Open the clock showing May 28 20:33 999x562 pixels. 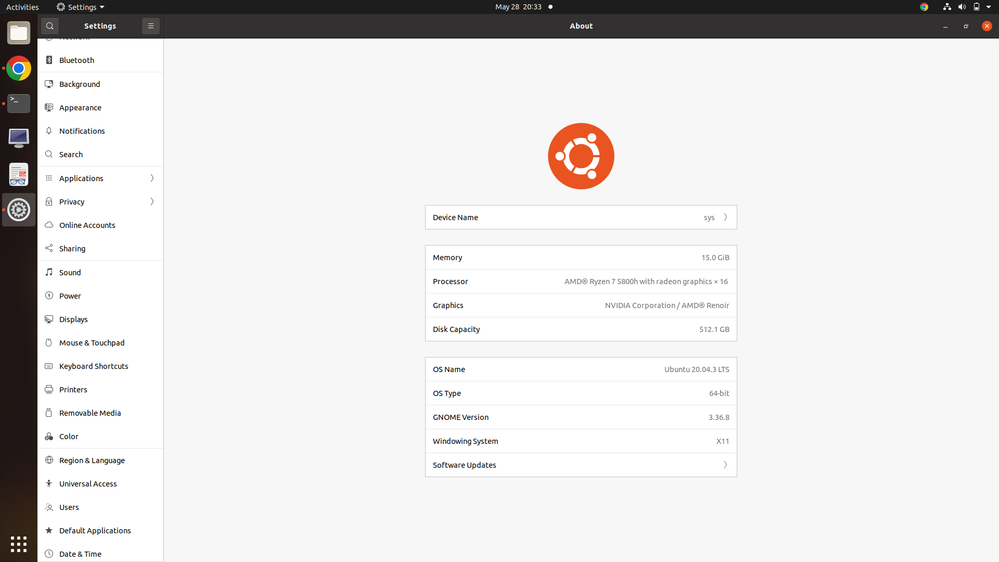(518, 7)
